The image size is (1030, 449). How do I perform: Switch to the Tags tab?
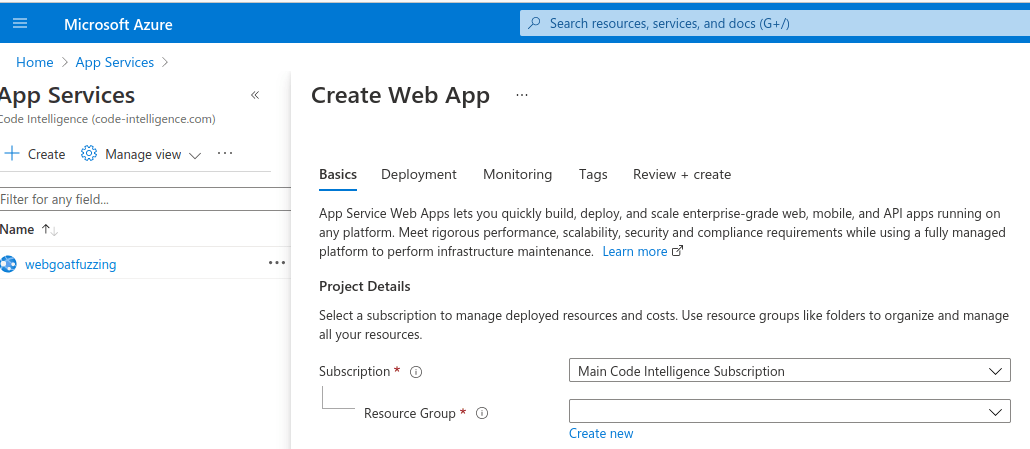click(593, 175)
